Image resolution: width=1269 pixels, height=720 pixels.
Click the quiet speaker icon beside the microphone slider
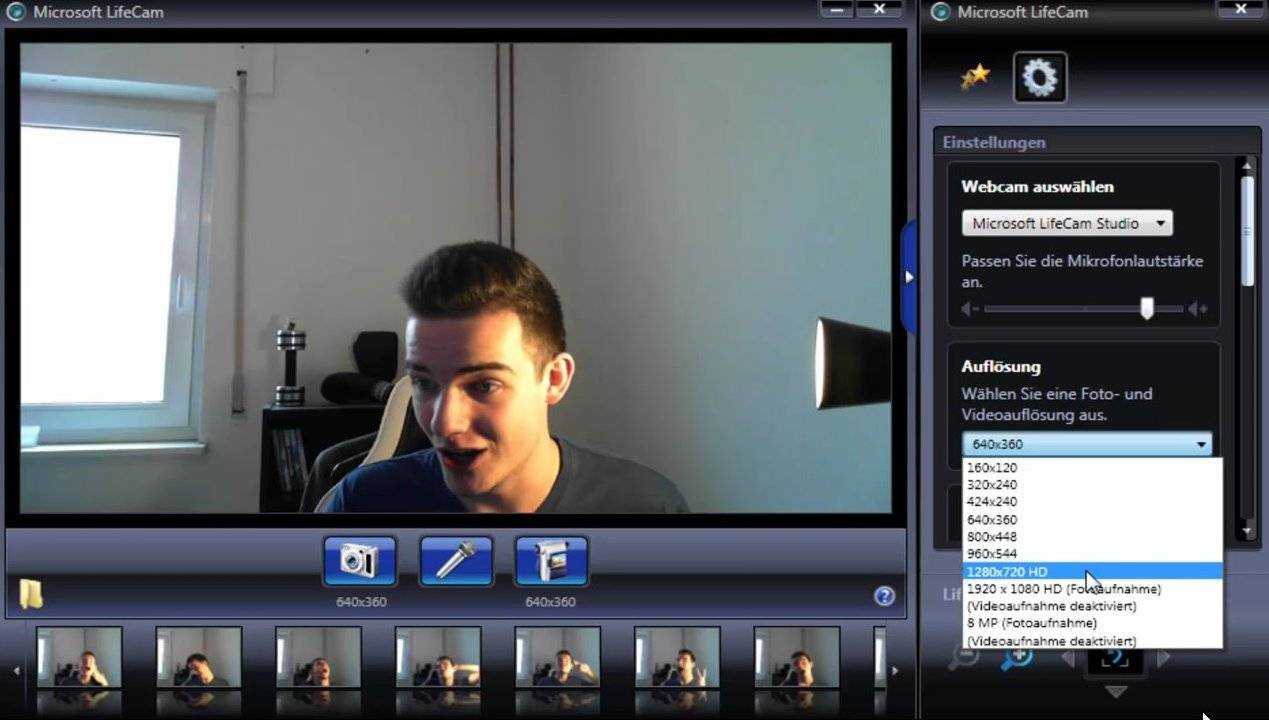(970, 309)
